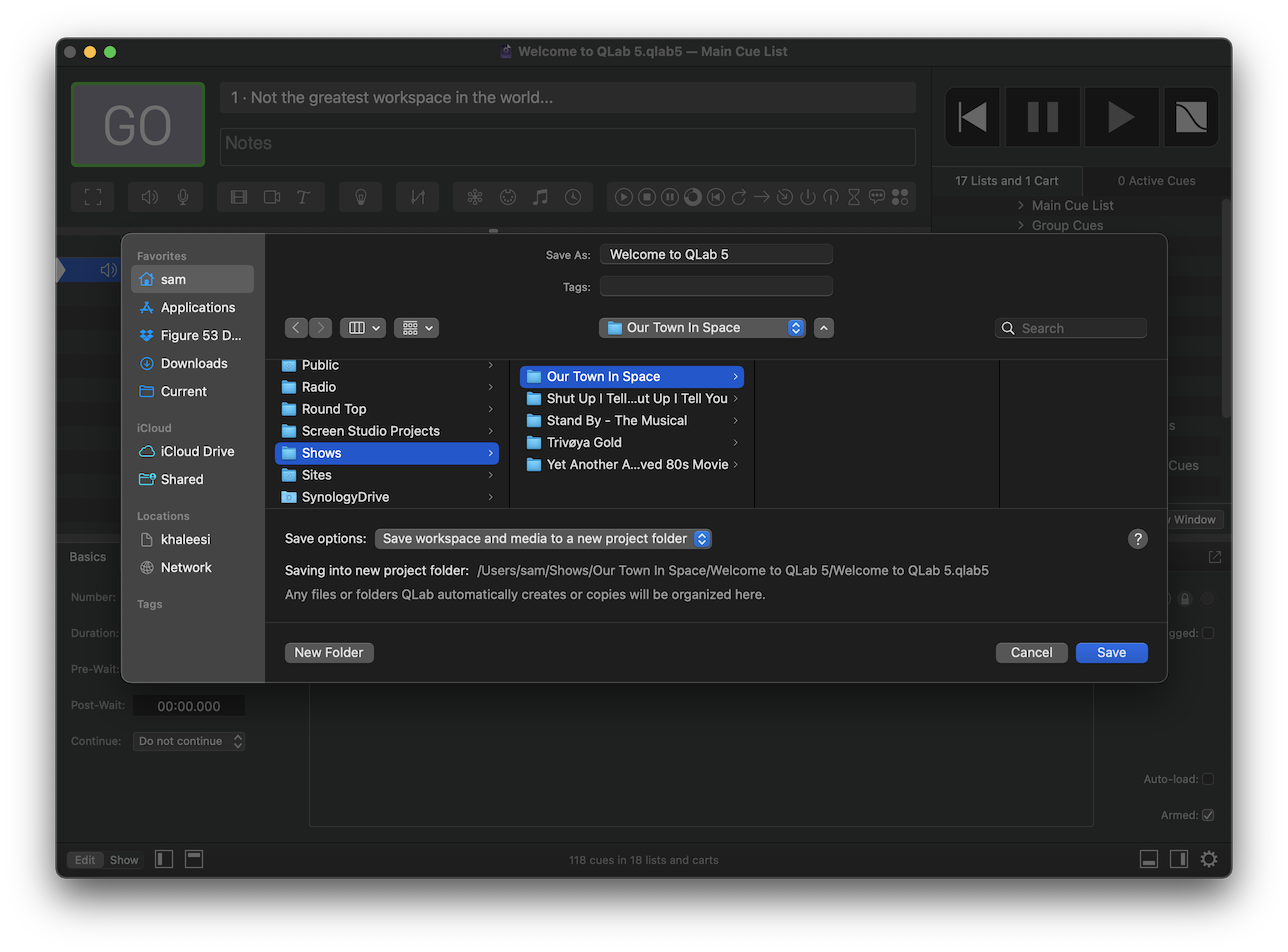Open the Our Town In Space path dropdown
The image size is (1288, 952).
(x=702, y=327)
